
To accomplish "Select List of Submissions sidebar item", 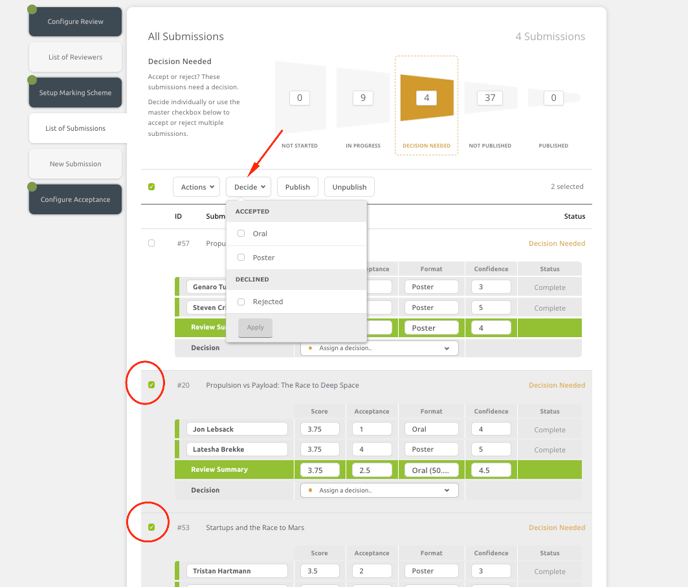I will point(75,128).
